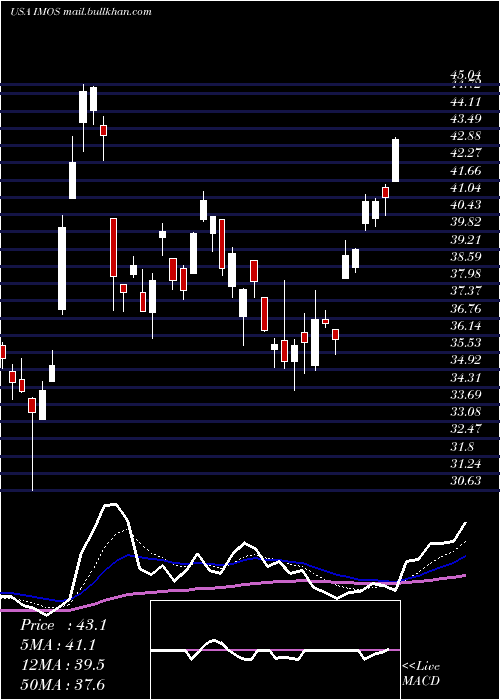The width and height of the screenshot is (500, 700).
Task: Select the 34.31 axis label
Action: point(466,378)
